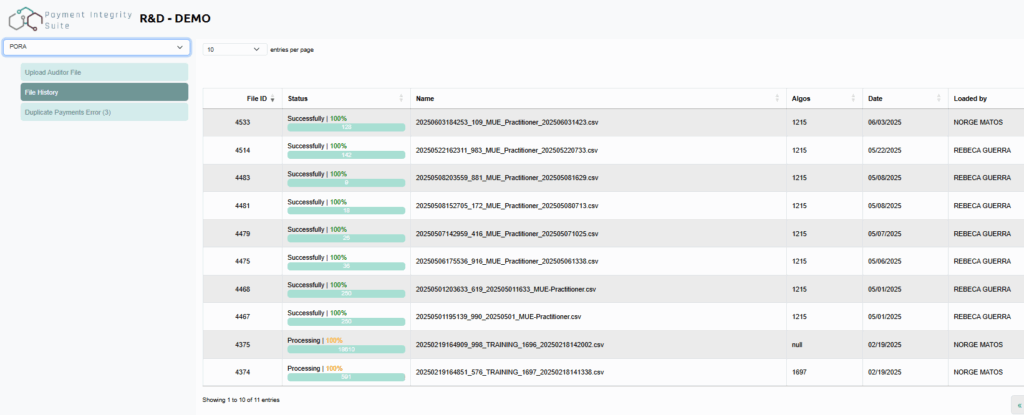Open Upload Auditor File menu item
The image size is (1024, 415).
point(104,72)
